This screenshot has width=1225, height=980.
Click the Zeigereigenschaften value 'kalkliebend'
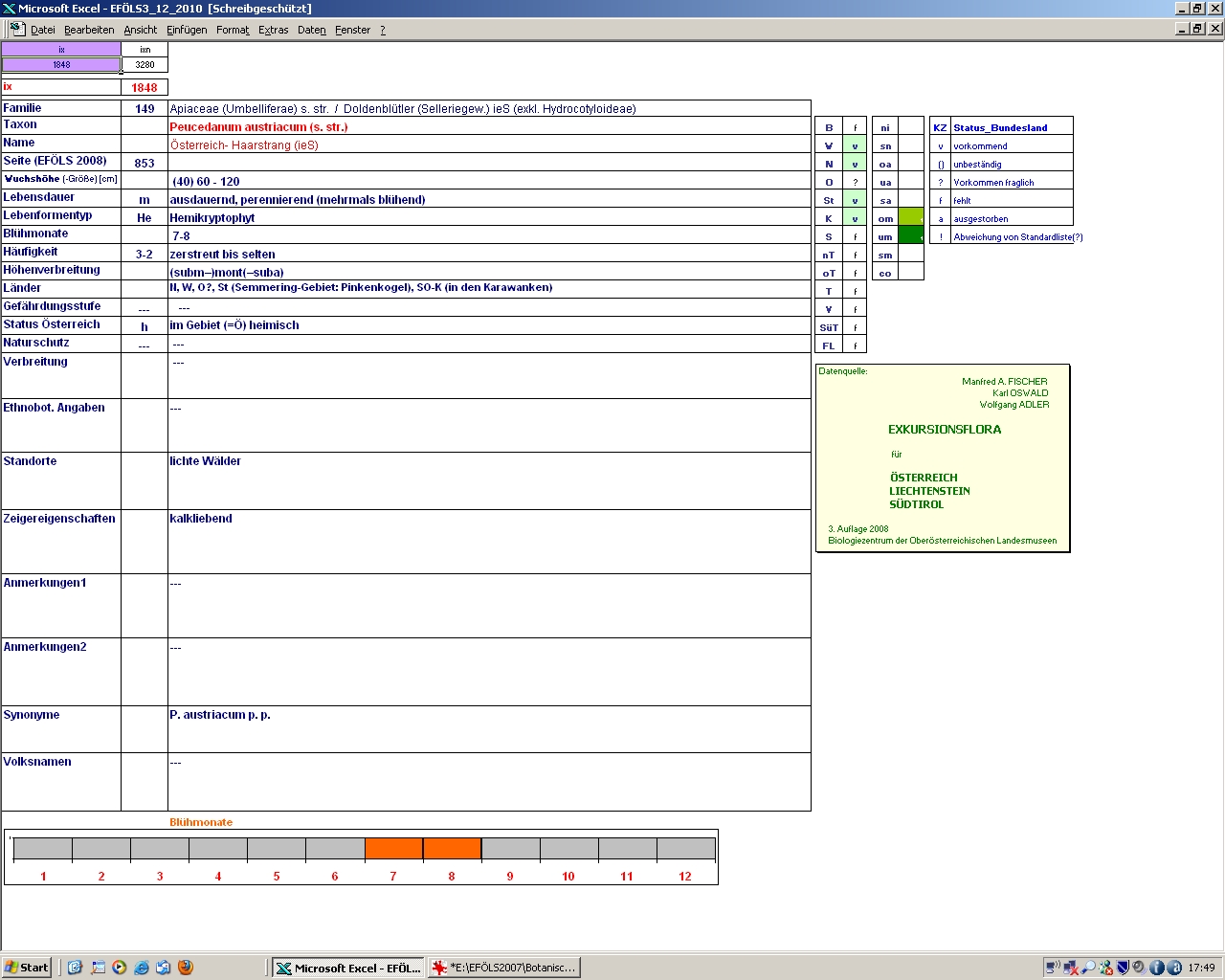[x=201, y=518]
